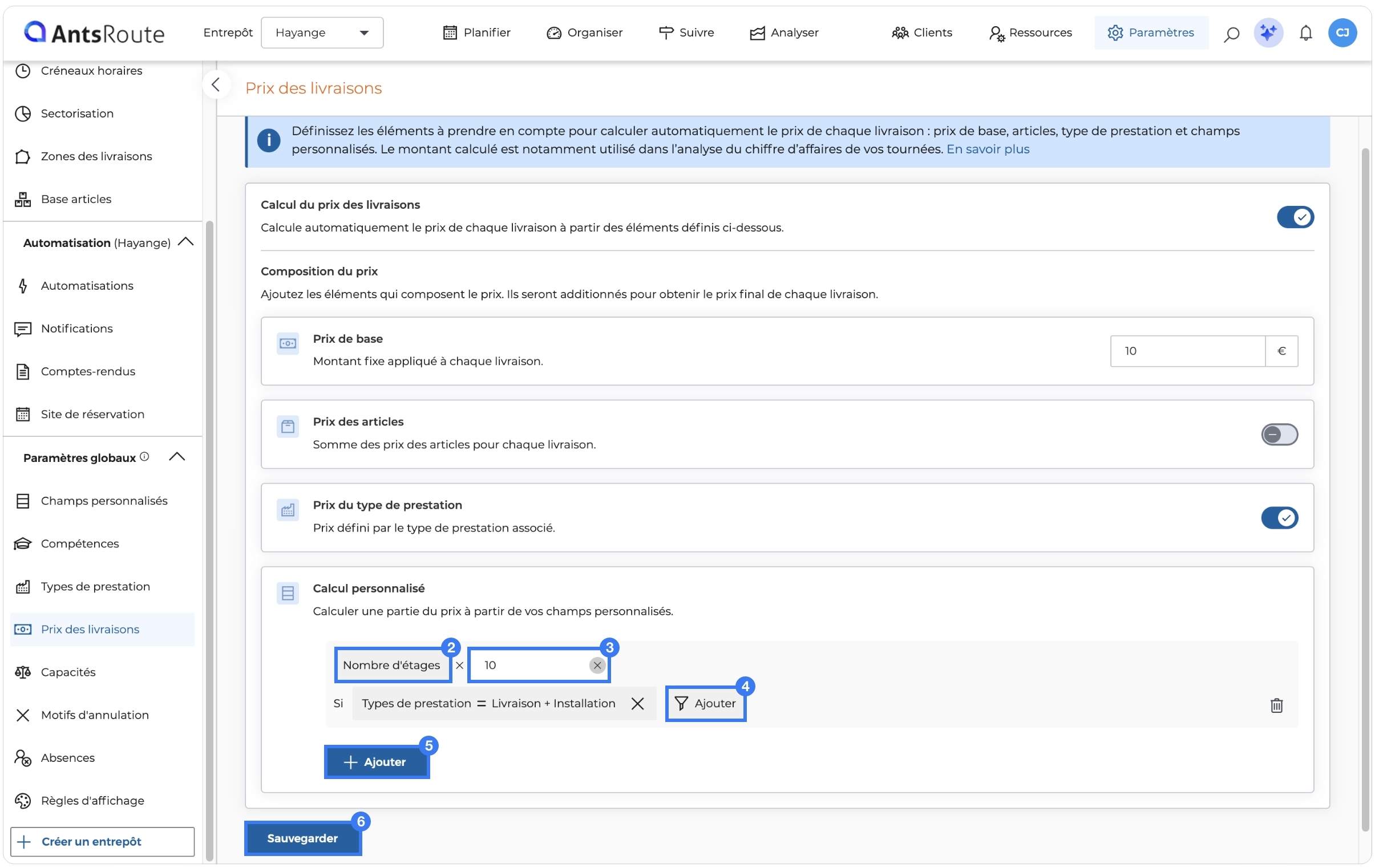Collapse the Paramètres globaux section

pyautogui.click(x=177, y=457)
